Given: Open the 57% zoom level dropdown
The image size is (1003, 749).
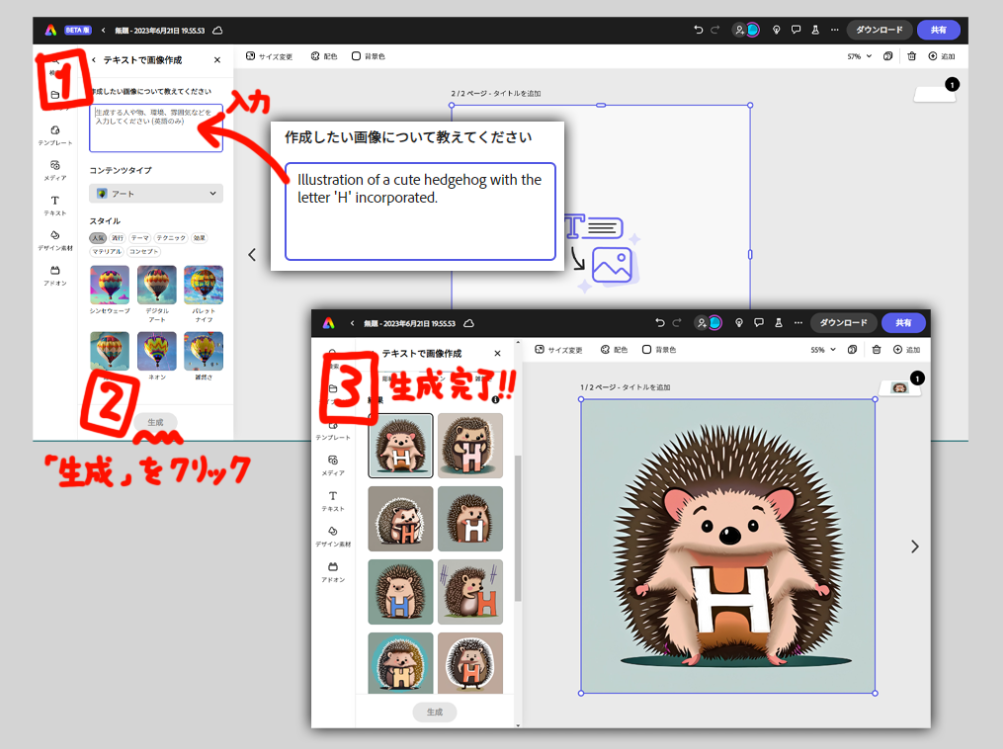Looking at the screenshot, I should pos(859,57).
